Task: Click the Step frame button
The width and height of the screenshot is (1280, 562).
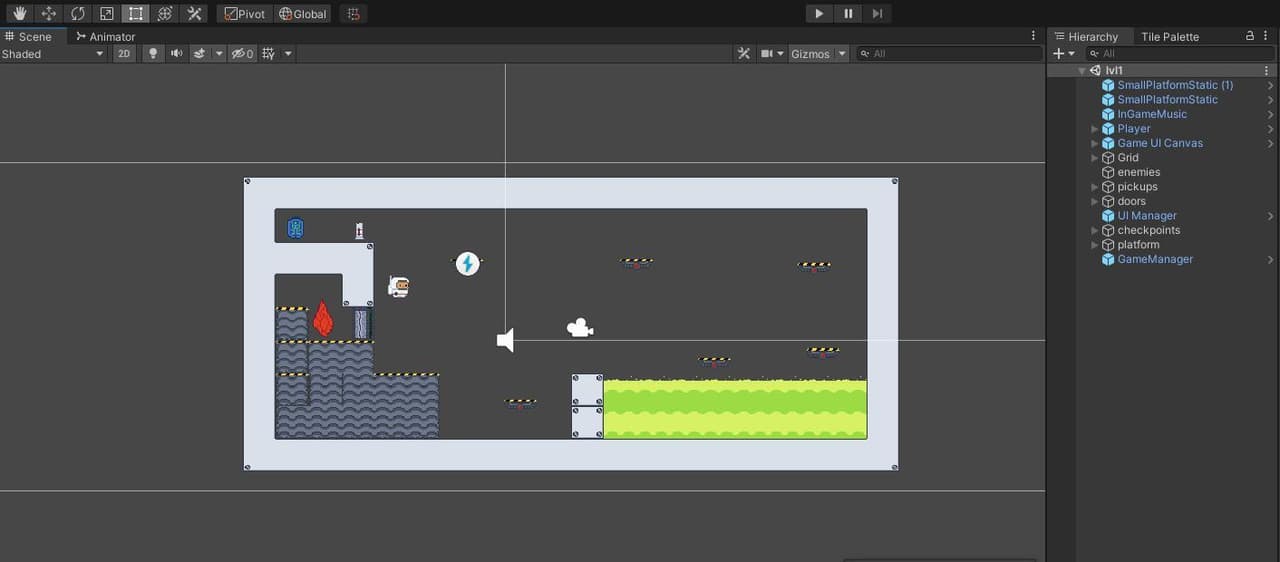Action: [x=877, y=14]
